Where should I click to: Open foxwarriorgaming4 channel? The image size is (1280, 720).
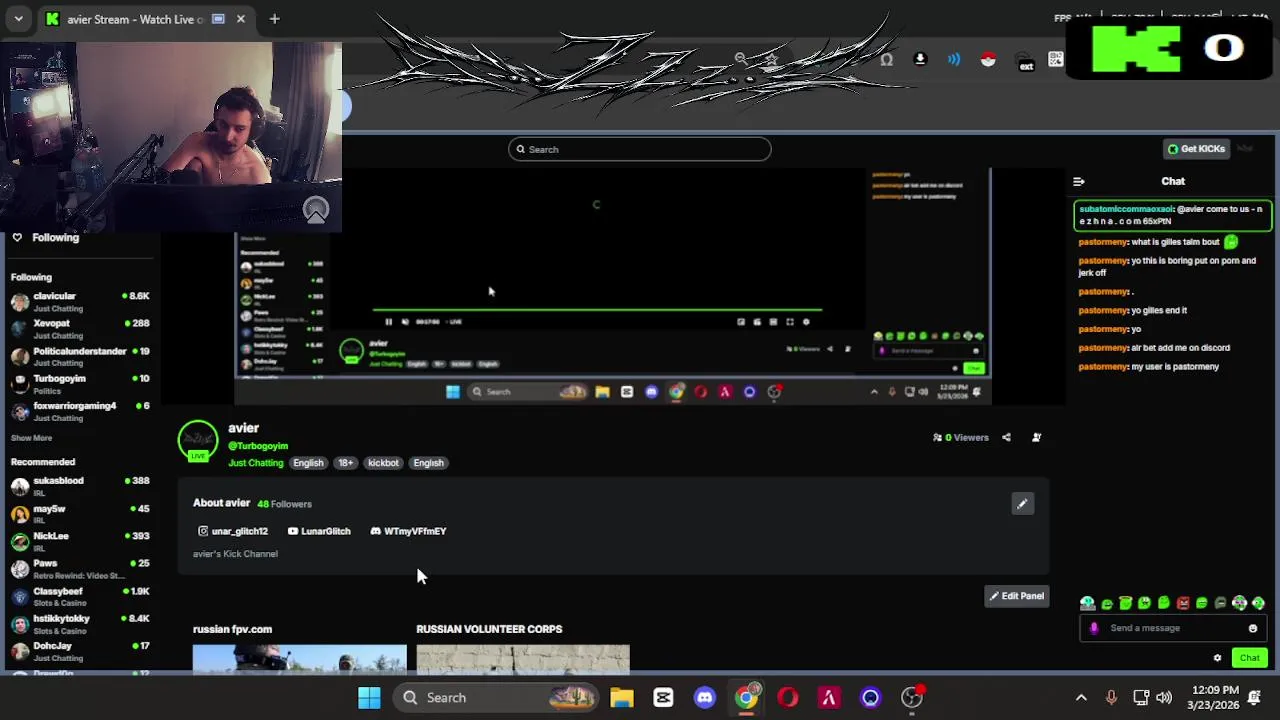point(80,411)
